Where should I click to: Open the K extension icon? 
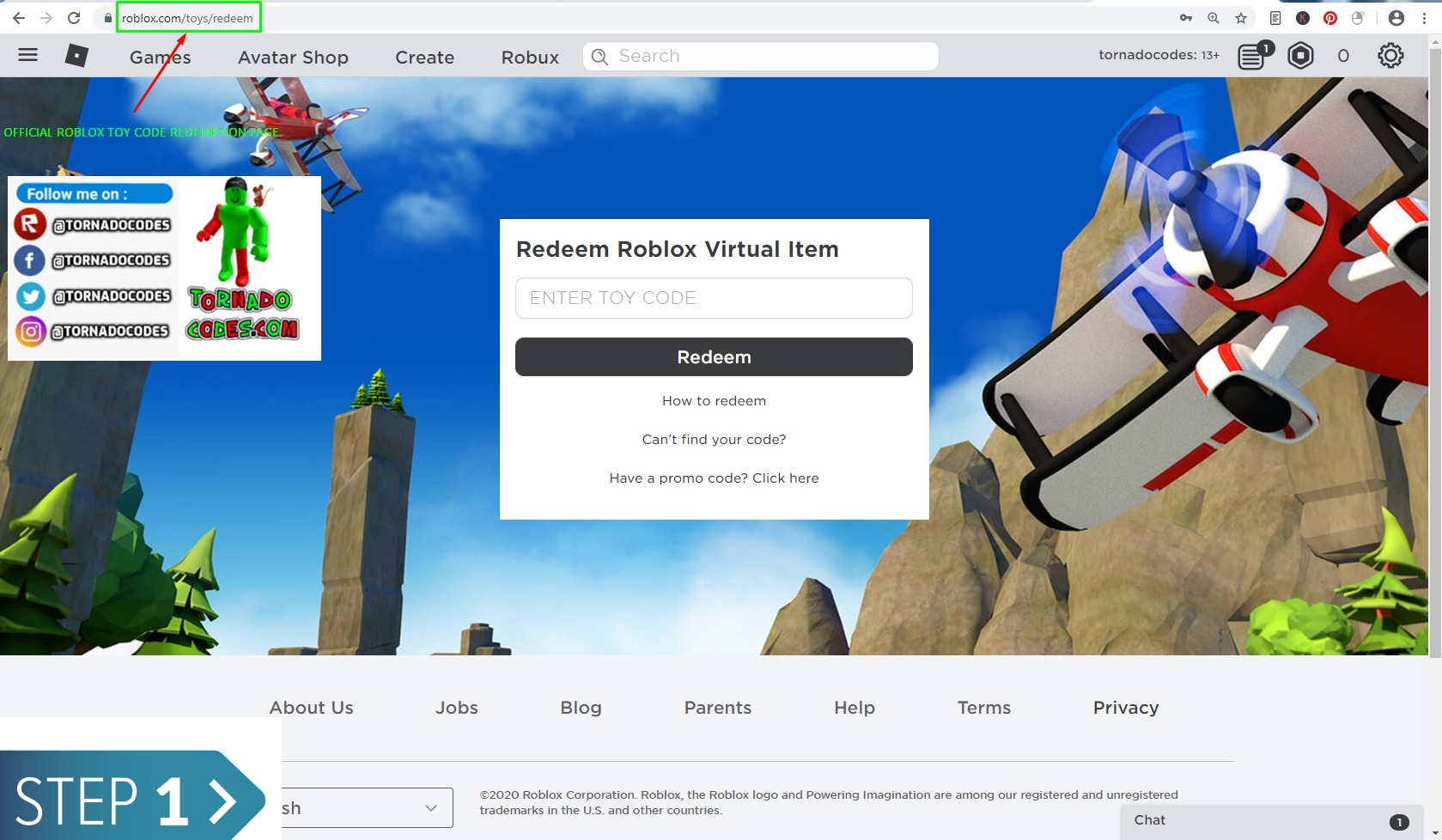[1303, 17]
